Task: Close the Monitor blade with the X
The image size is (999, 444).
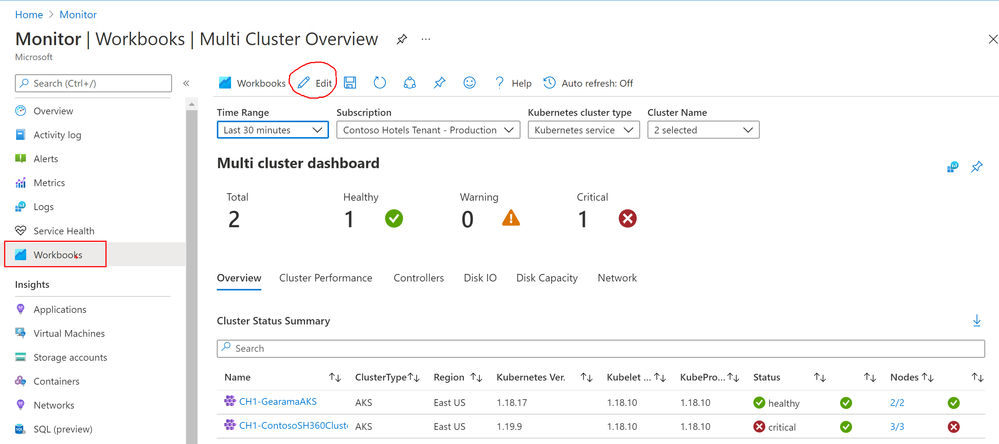Action: (991, 39)
